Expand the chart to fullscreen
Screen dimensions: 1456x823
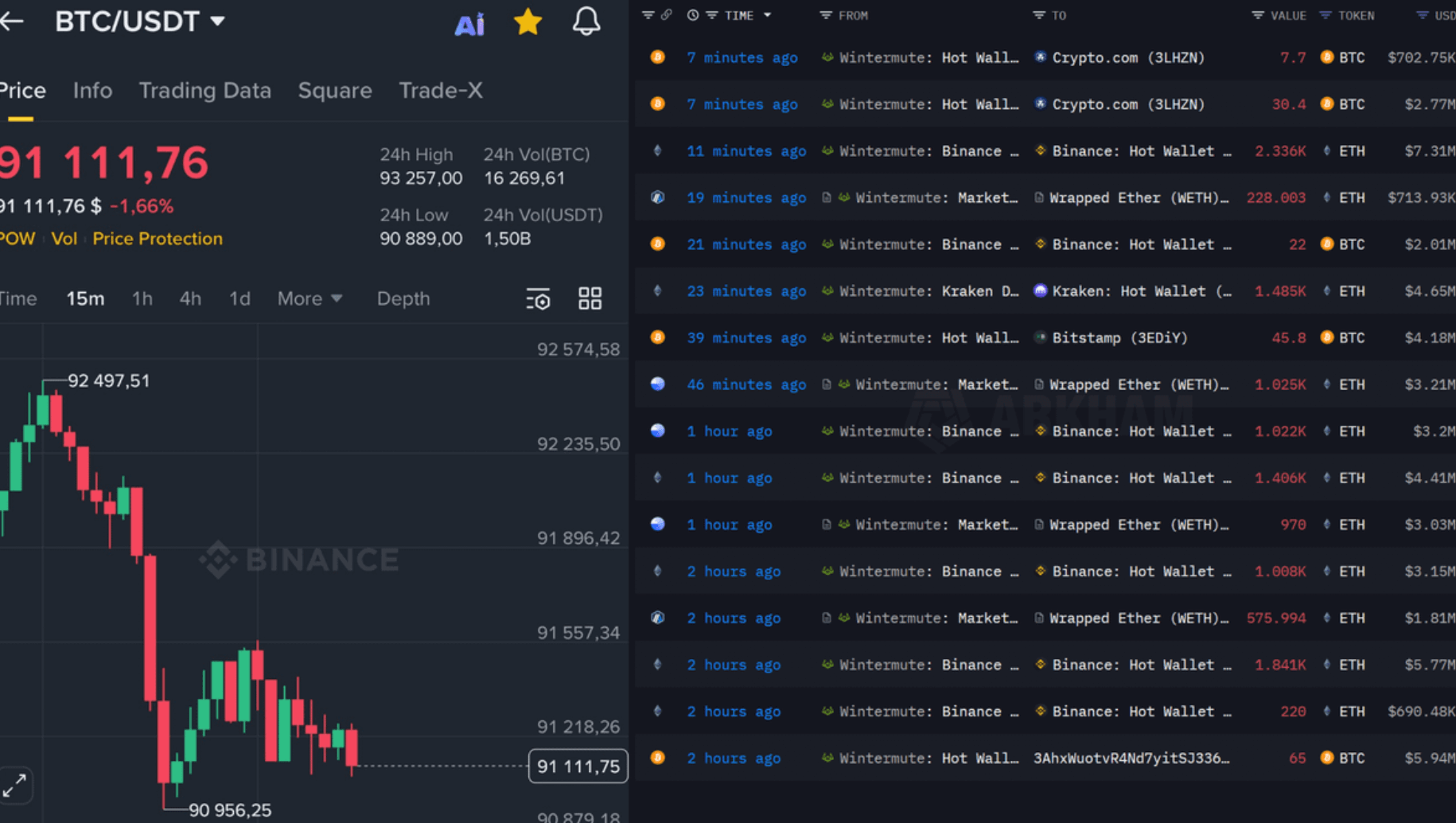pyautogui.click(x=14, y=786)
